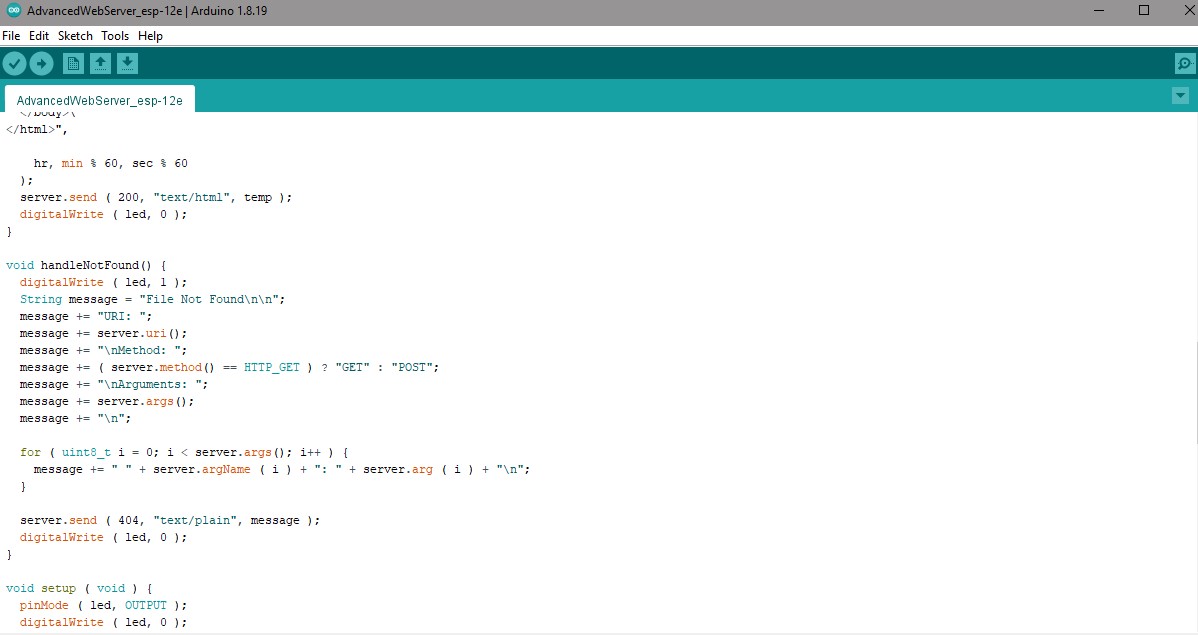Click the '</html>",' code line
The width and height of the screenshot is (1198, 635).
(x=37, y=129)
